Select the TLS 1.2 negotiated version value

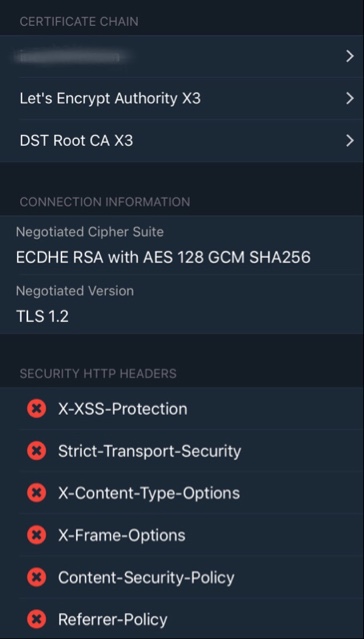click(x=42, y=316)
